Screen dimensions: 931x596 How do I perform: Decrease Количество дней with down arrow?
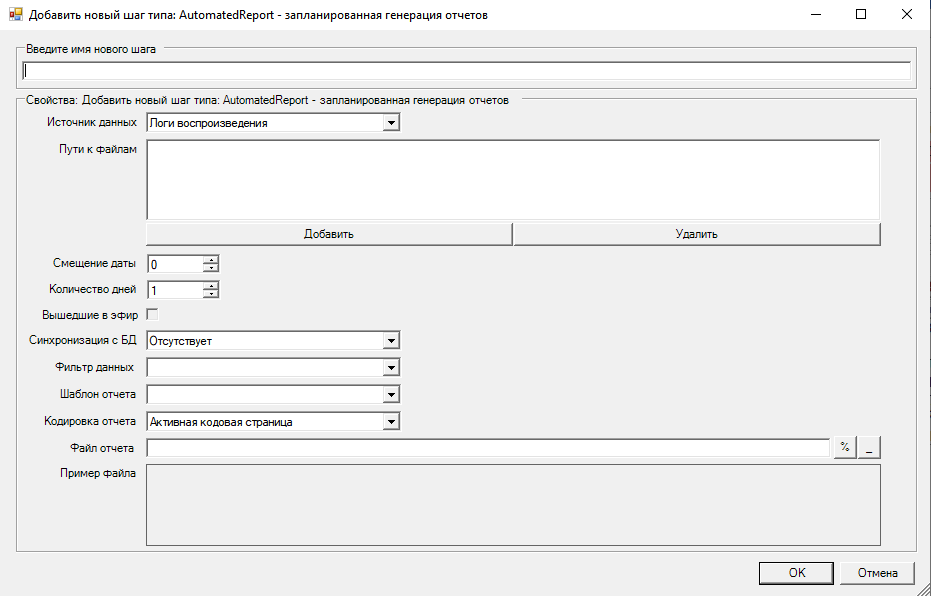[x=211, y=294]
